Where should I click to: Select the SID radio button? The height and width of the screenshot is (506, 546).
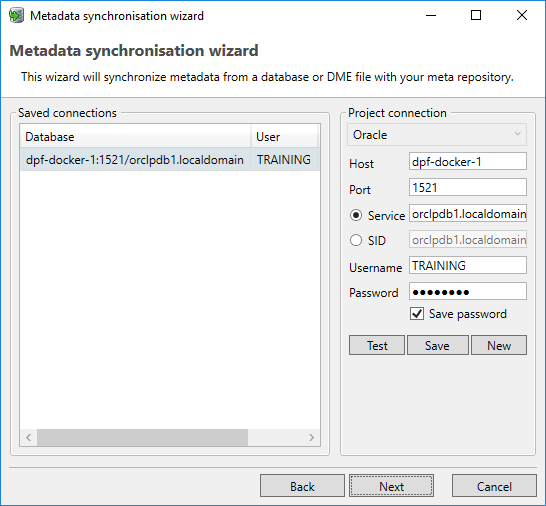pyautogui.click(x=356, y=240)
